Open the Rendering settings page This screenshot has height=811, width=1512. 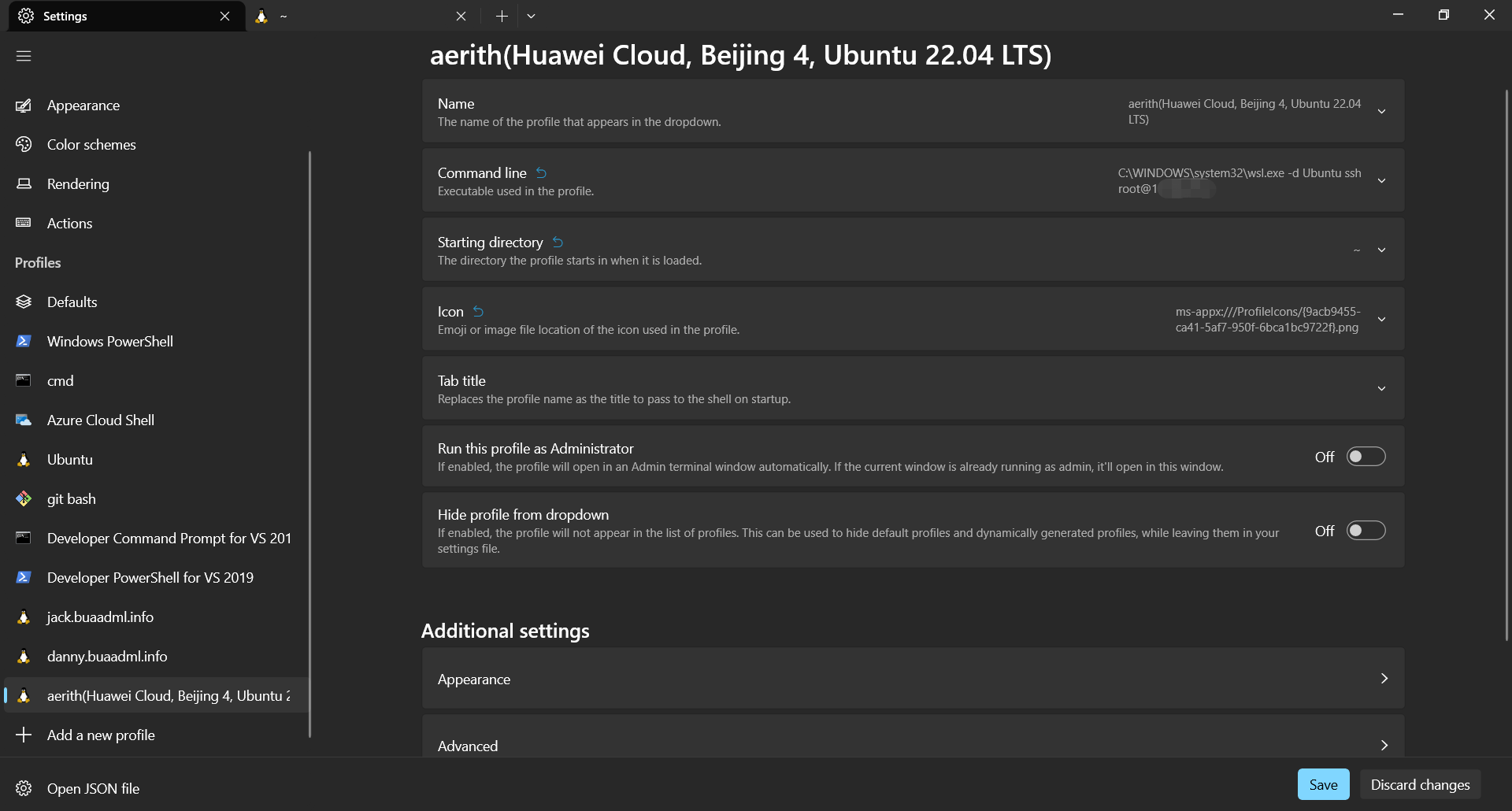156,184
